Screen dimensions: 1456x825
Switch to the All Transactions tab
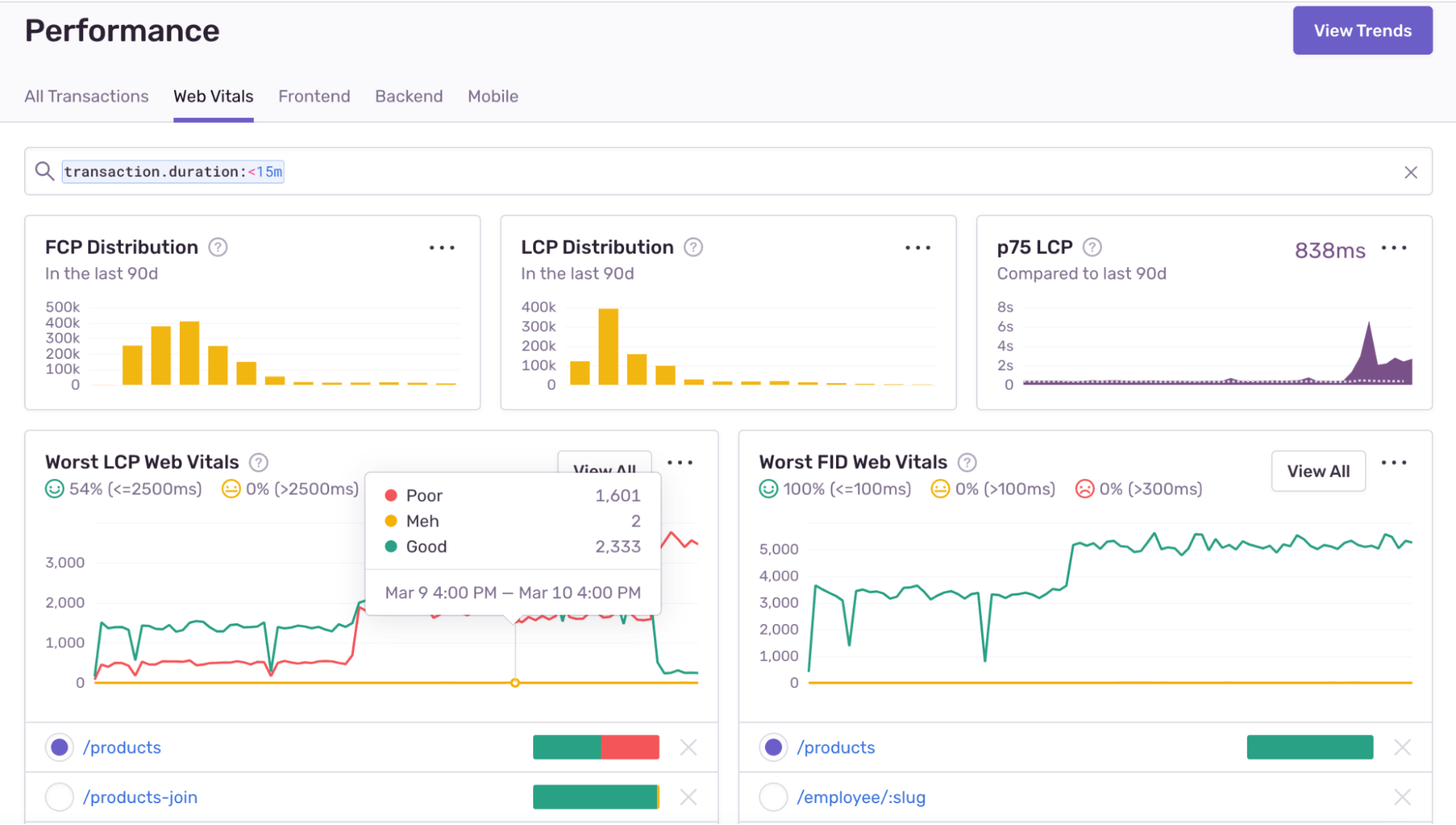click(87, 96)
